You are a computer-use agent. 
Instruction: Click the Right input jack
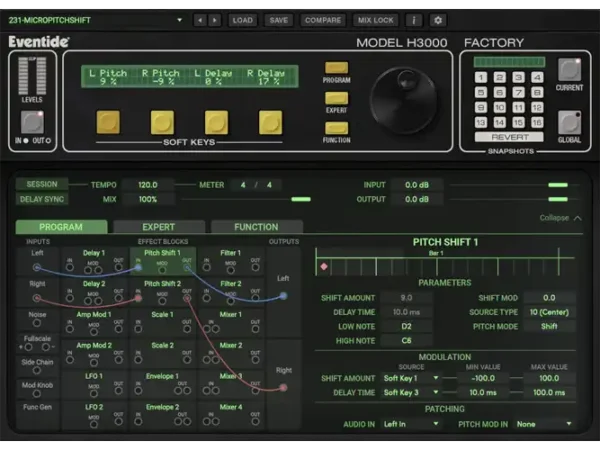pyautogui.click(x=37, y=298)
